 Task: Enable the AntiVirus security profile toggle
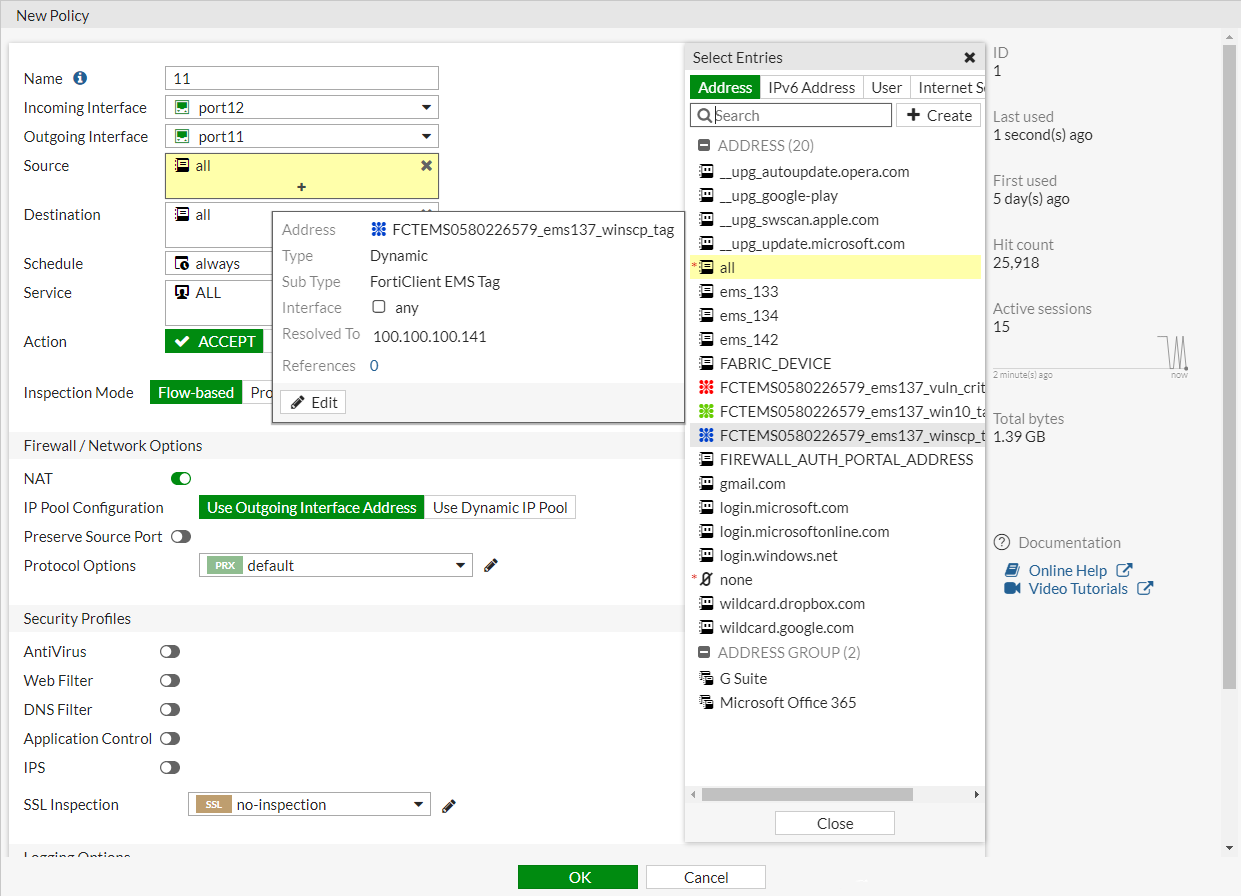pyautogui.click(x=169, y=651)
